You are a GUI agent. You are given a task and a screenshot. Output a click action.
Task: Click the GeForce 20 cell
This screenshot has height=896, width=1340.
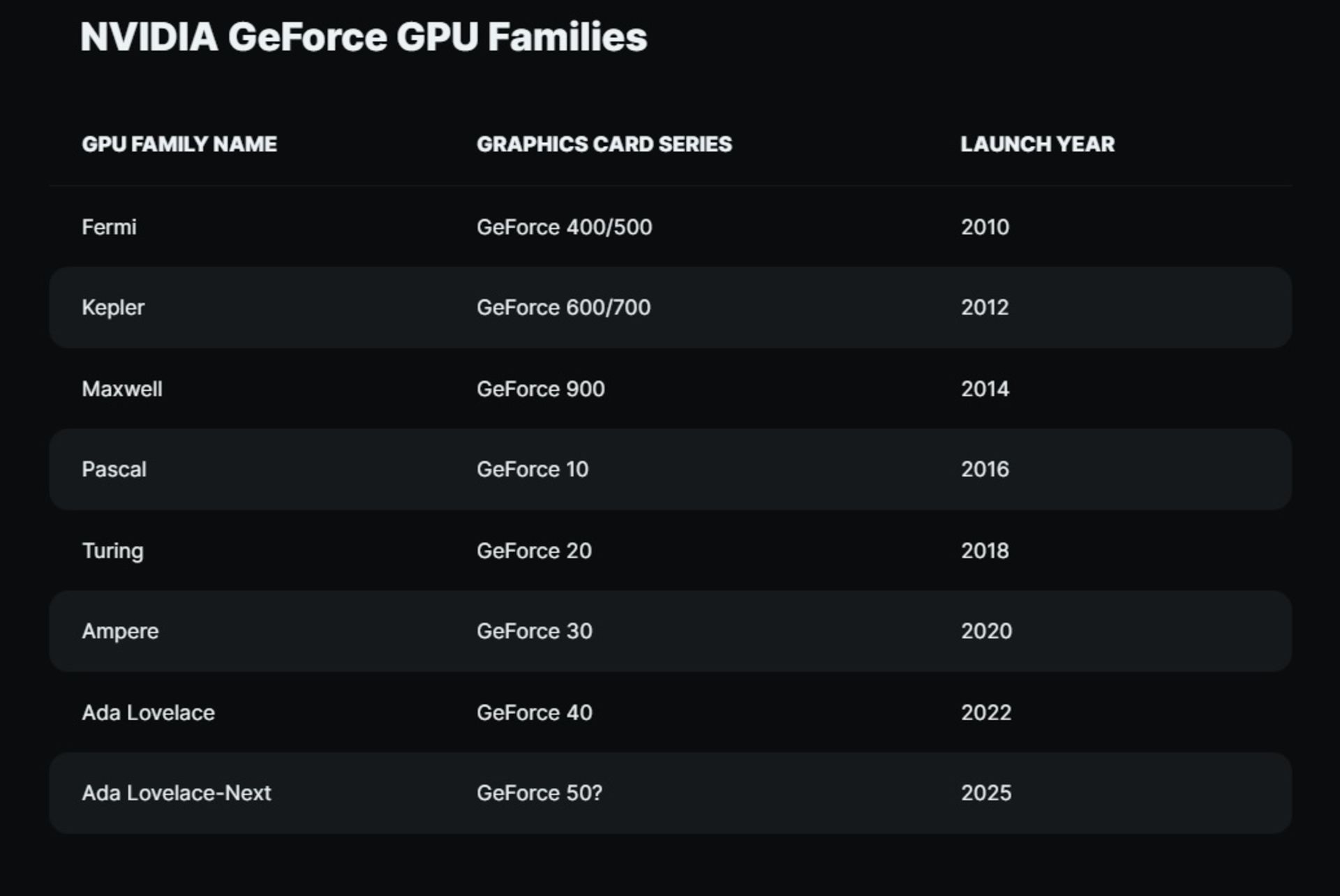(535, 551)
